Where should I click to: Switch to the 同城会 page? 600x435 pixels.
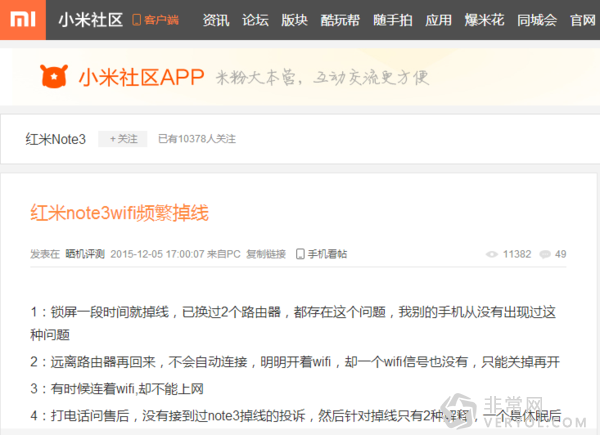coord(536,20)
